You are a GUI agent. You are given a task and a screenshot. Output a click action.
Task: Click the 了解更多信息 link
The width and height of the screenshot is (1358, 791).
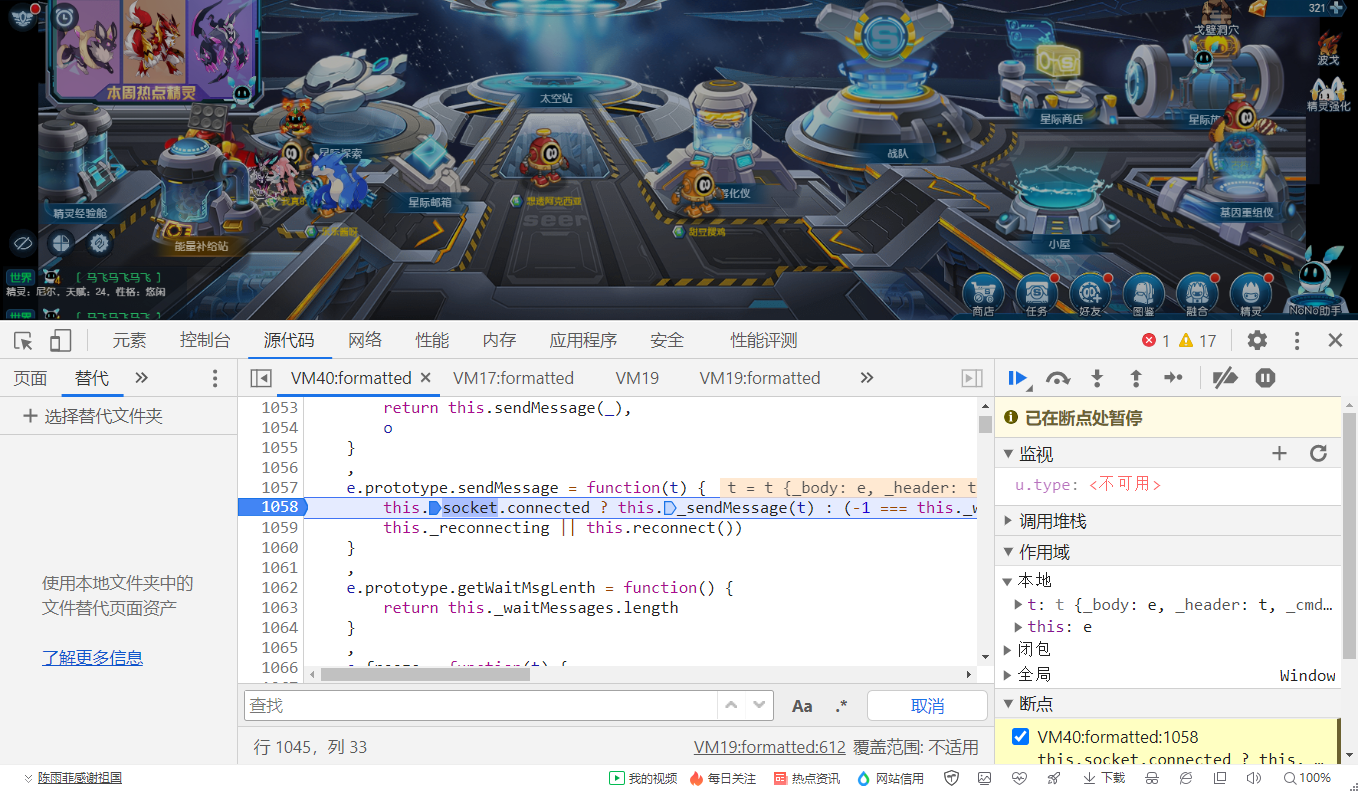coord(92,658)
